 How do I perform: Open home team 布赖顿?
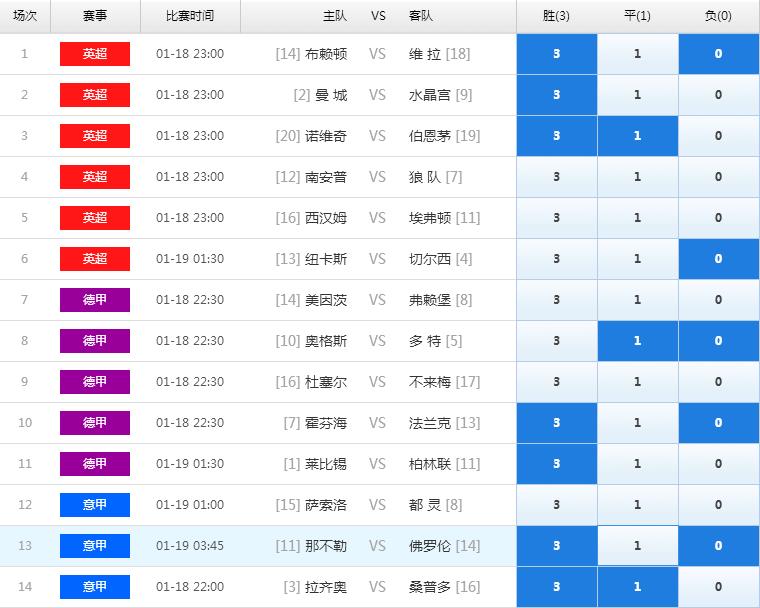pyautogui.click(x=326, y=54)
